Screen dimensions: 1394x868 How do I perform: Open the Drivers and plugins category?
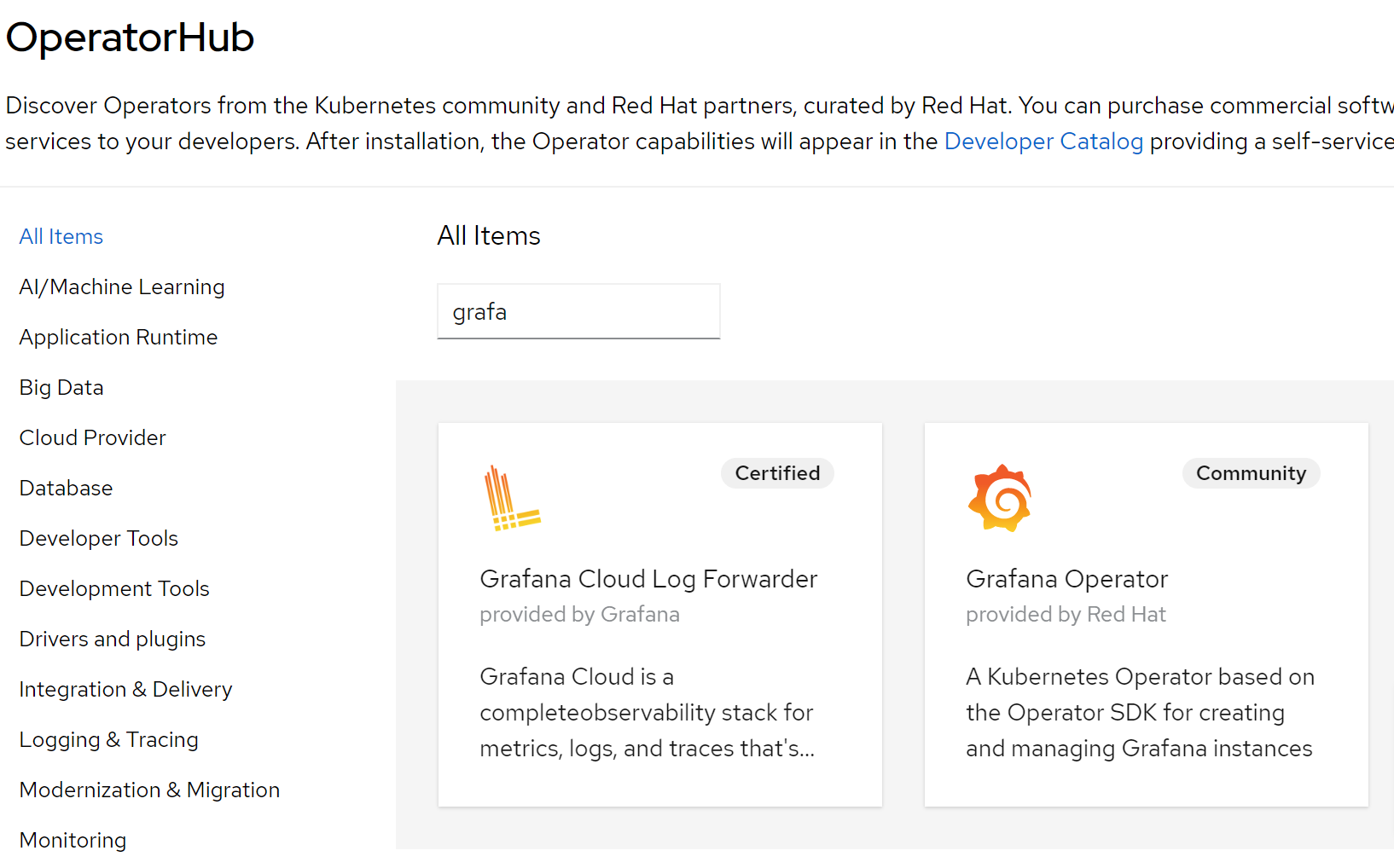113,639
